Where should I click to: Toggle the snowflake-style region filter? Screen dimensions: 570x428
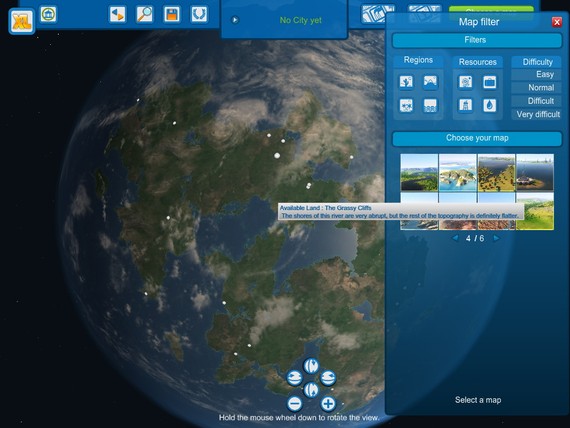tap(406, 105)
